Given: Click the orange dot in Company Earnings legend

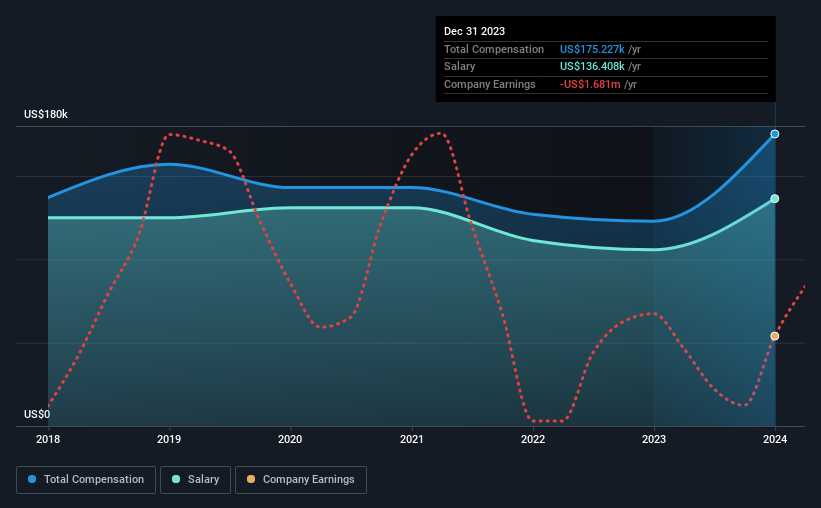Looking at the screenshot, I should pos(251,479).
